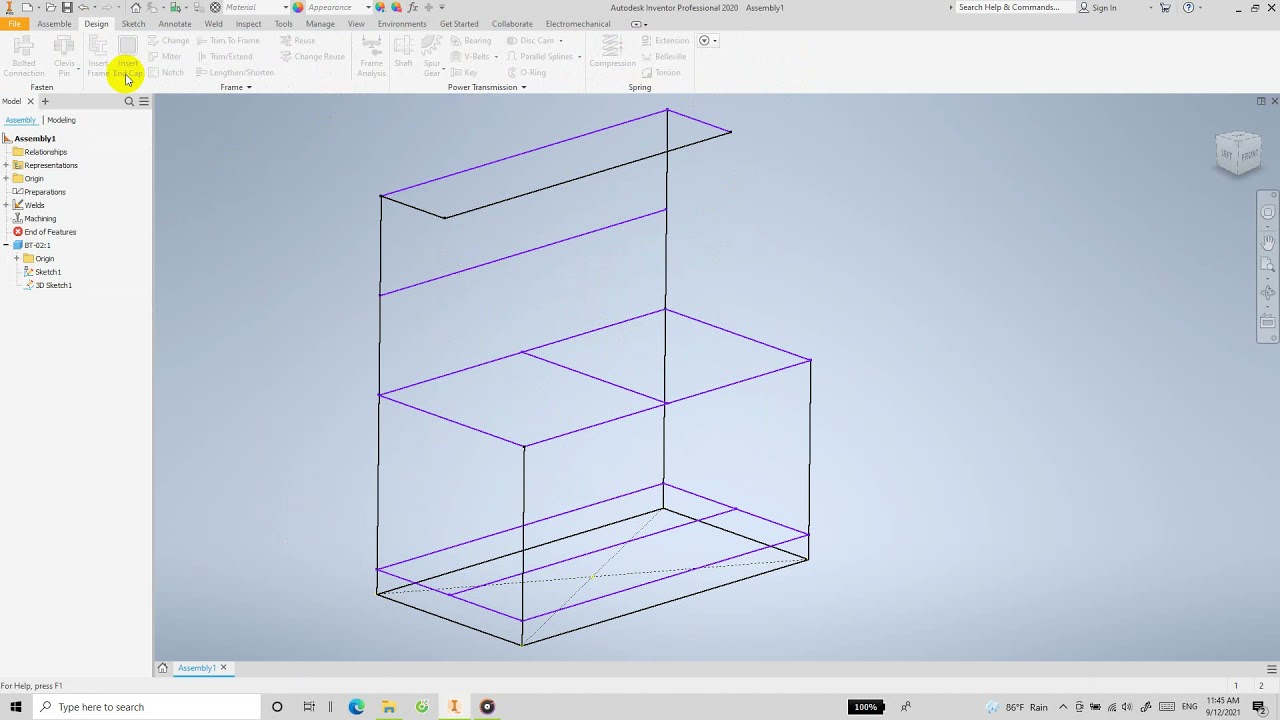1280x720 pixels.
Task: Open the Task View icon on the taskbar
Action: coord(309,707)
